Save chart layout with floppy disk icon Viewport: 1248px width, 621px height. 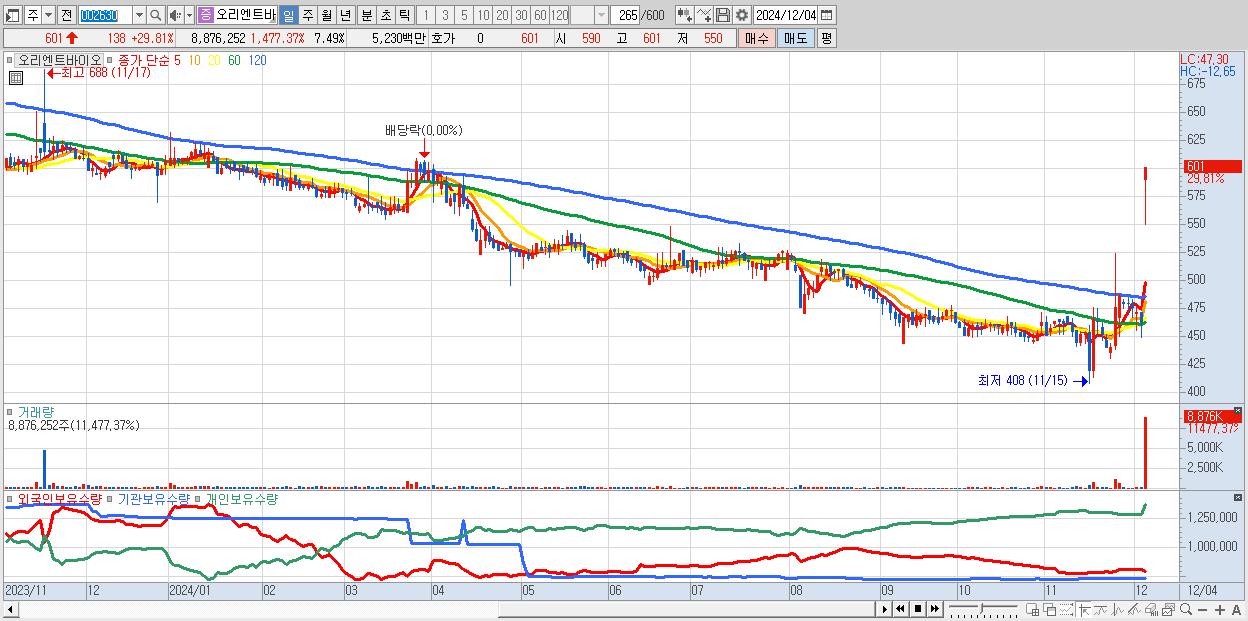click(x=723, y=15)
